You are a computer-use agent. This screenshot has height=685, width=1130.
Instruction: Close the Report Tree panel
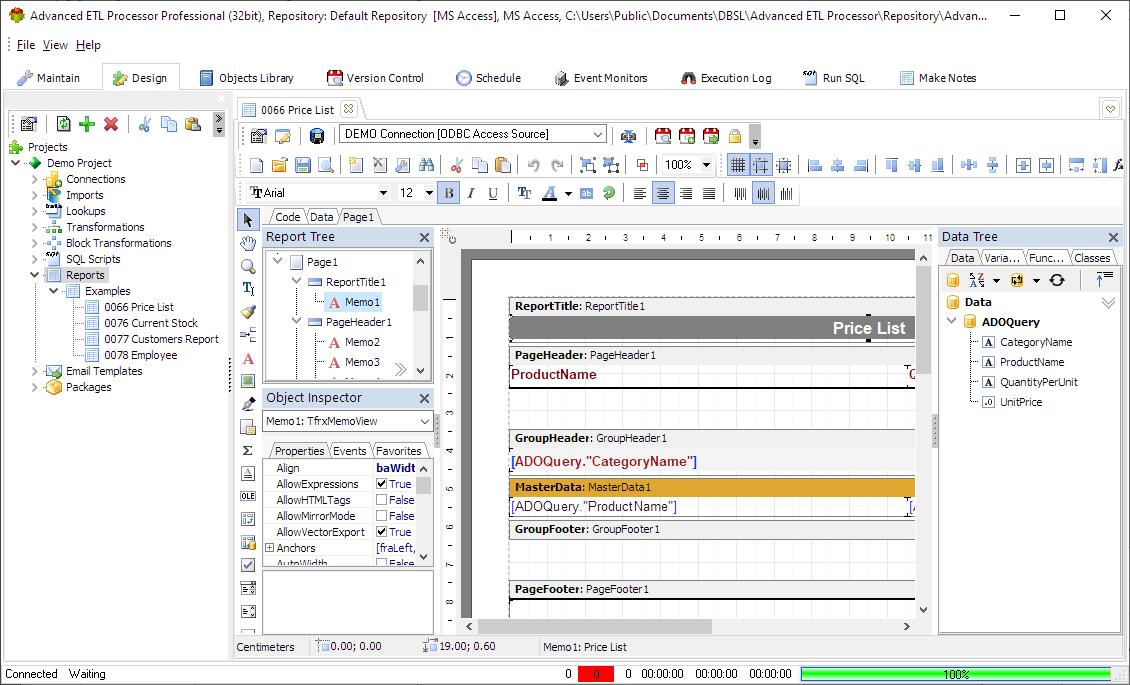[x=424, y=237]
